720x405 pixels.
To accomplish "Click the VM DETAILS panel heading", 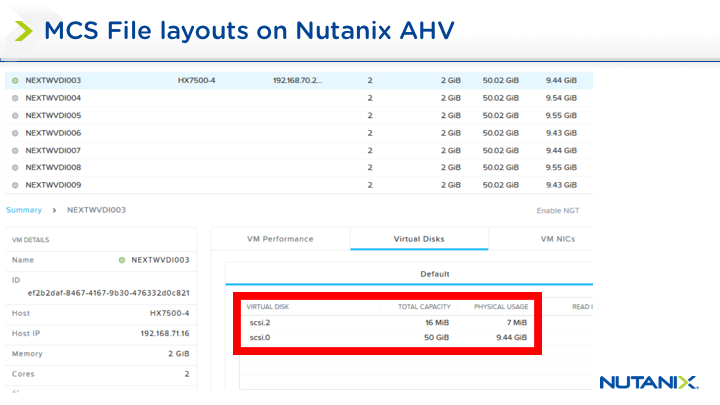I will tap(30, 240).
